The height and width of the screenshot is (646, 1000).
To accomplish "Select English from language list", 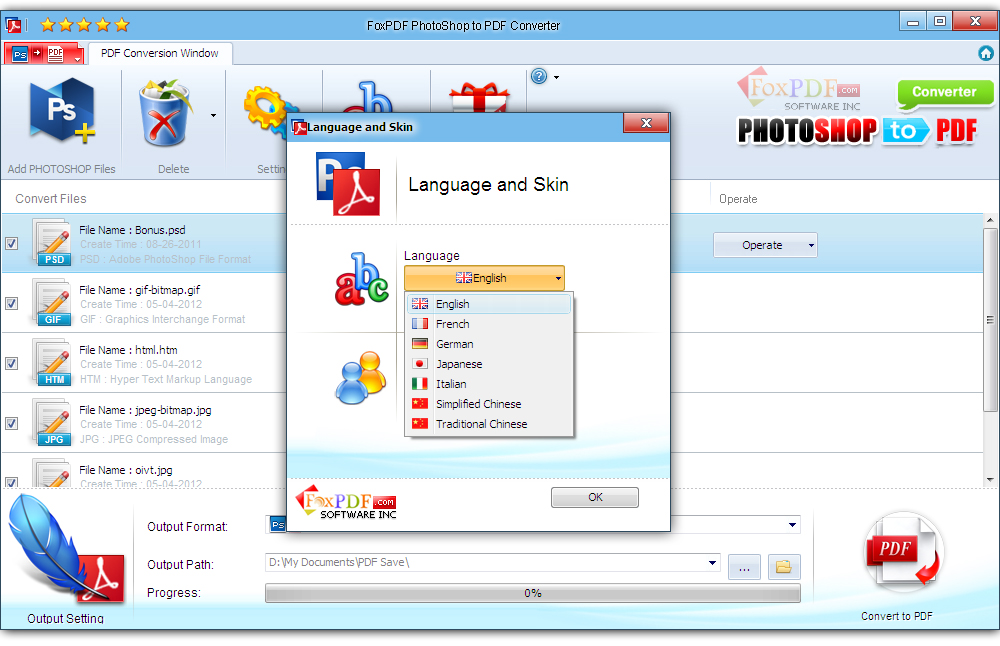I will 489,304.
